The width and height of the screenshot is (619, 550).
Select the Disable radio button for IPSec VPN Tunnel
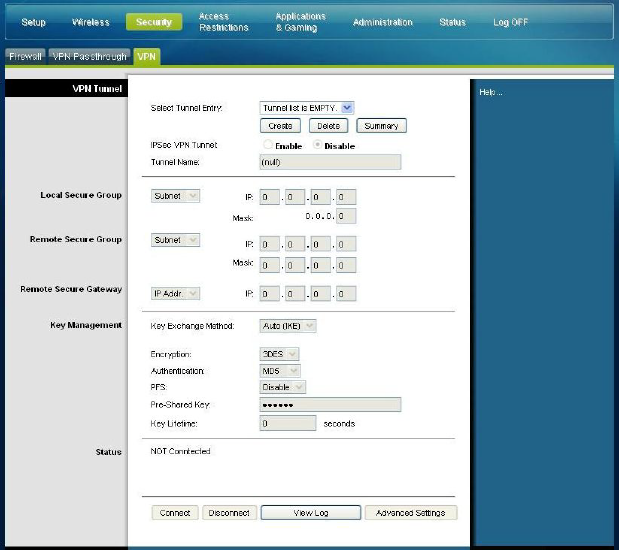pyautogui.click(x=317, y=146)
